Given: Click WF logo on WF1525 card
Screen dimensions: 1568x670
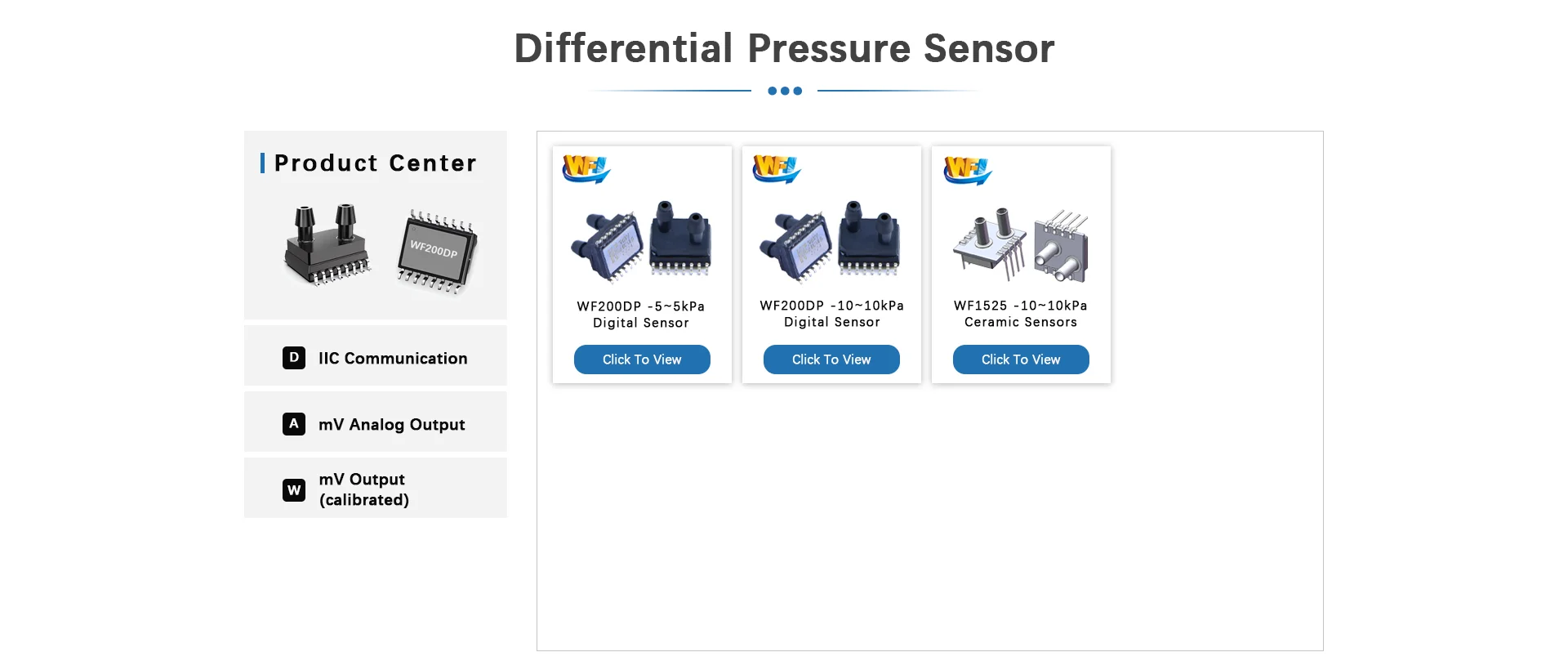Looking at the screenshot, I should point(968,170).
